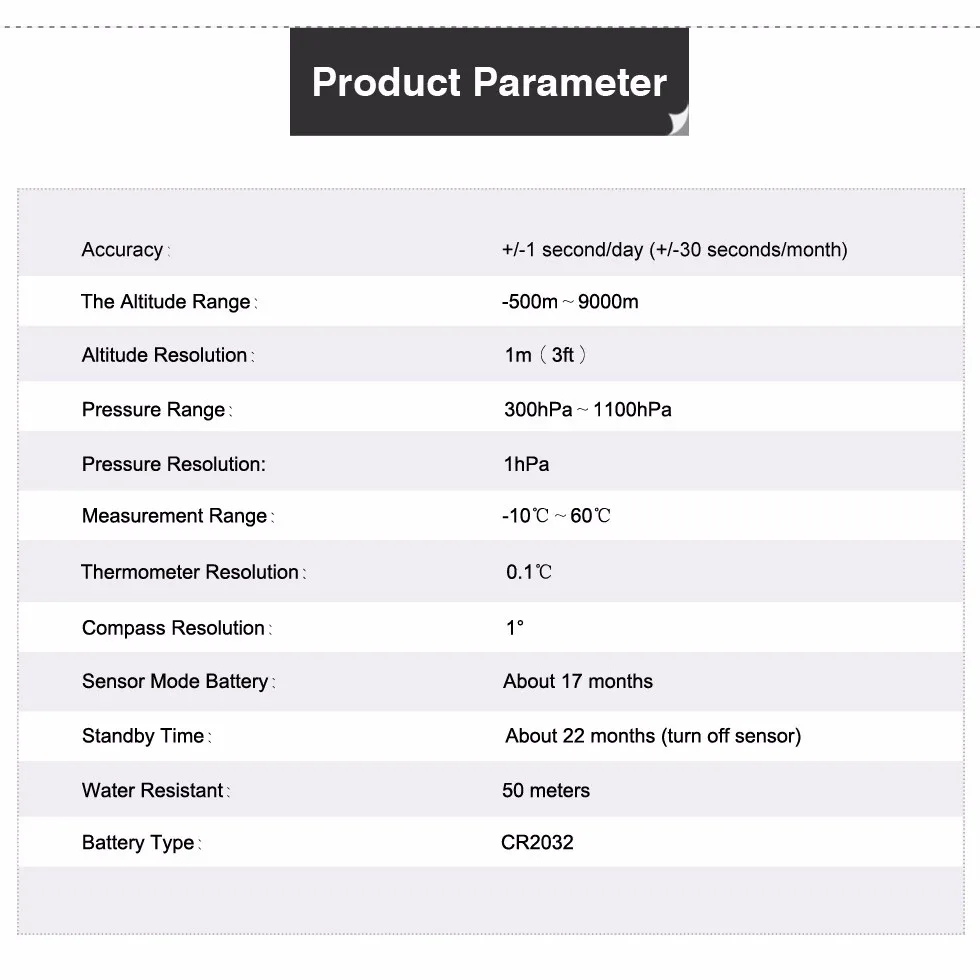Select The Altitude Range label
Image resolution: width=980 pixels, height=980 pixels.
pyautogui.click(x=169, y=301)
